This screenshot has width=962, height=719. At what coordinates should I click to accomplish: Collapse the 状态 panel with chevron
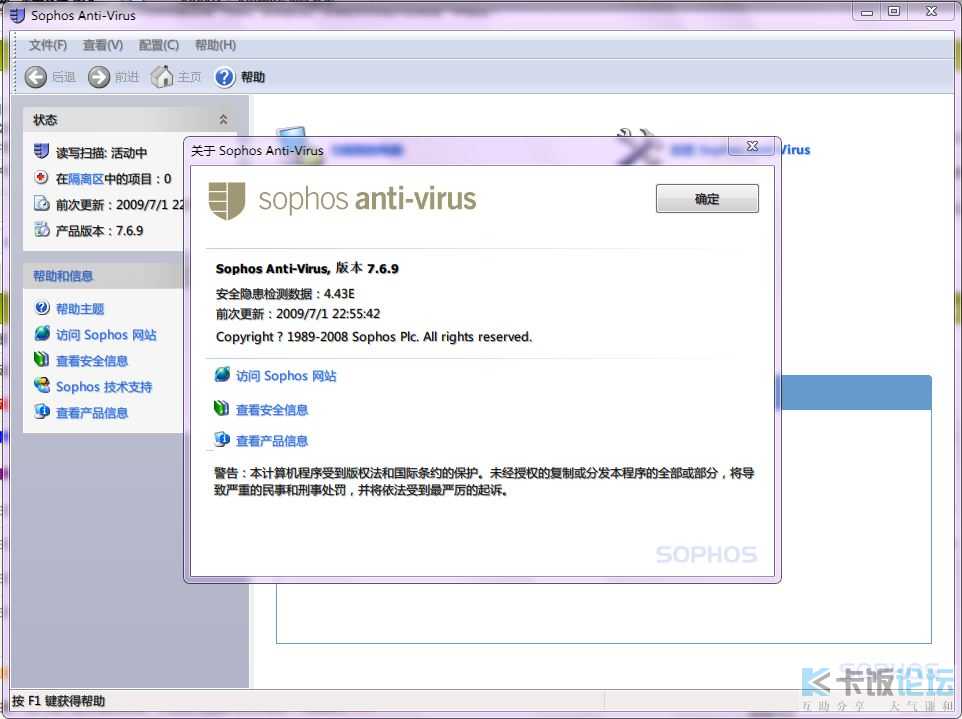(x=223, y=119)
